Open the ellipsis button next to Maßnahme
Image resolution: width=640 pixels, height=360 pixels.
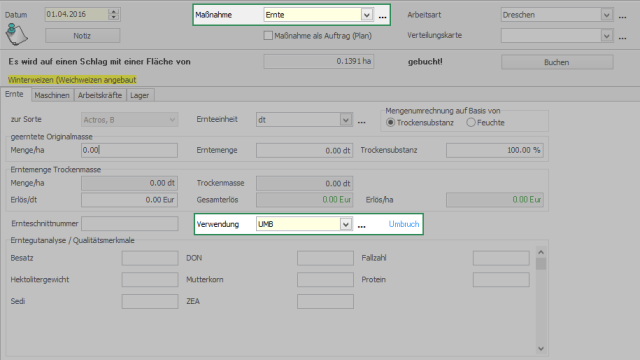point(382,16)
